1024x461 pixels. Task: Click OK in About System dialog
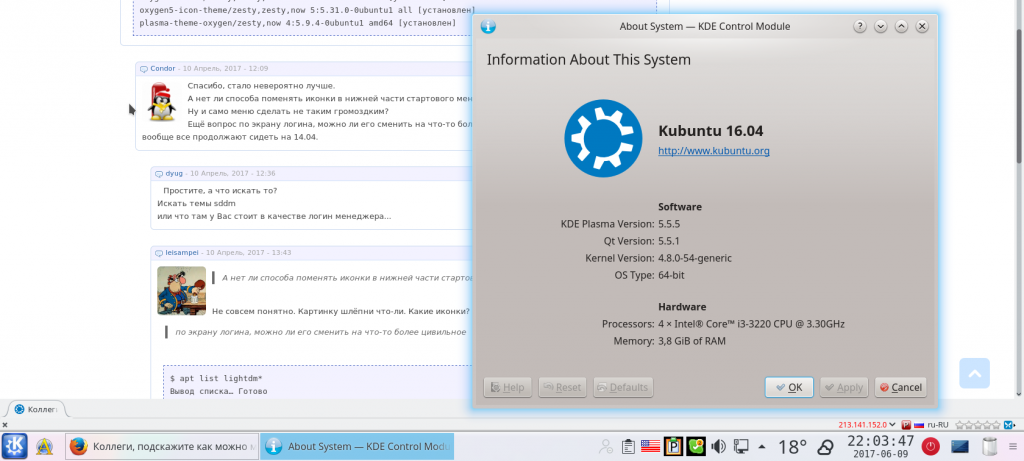coord(789,387)
